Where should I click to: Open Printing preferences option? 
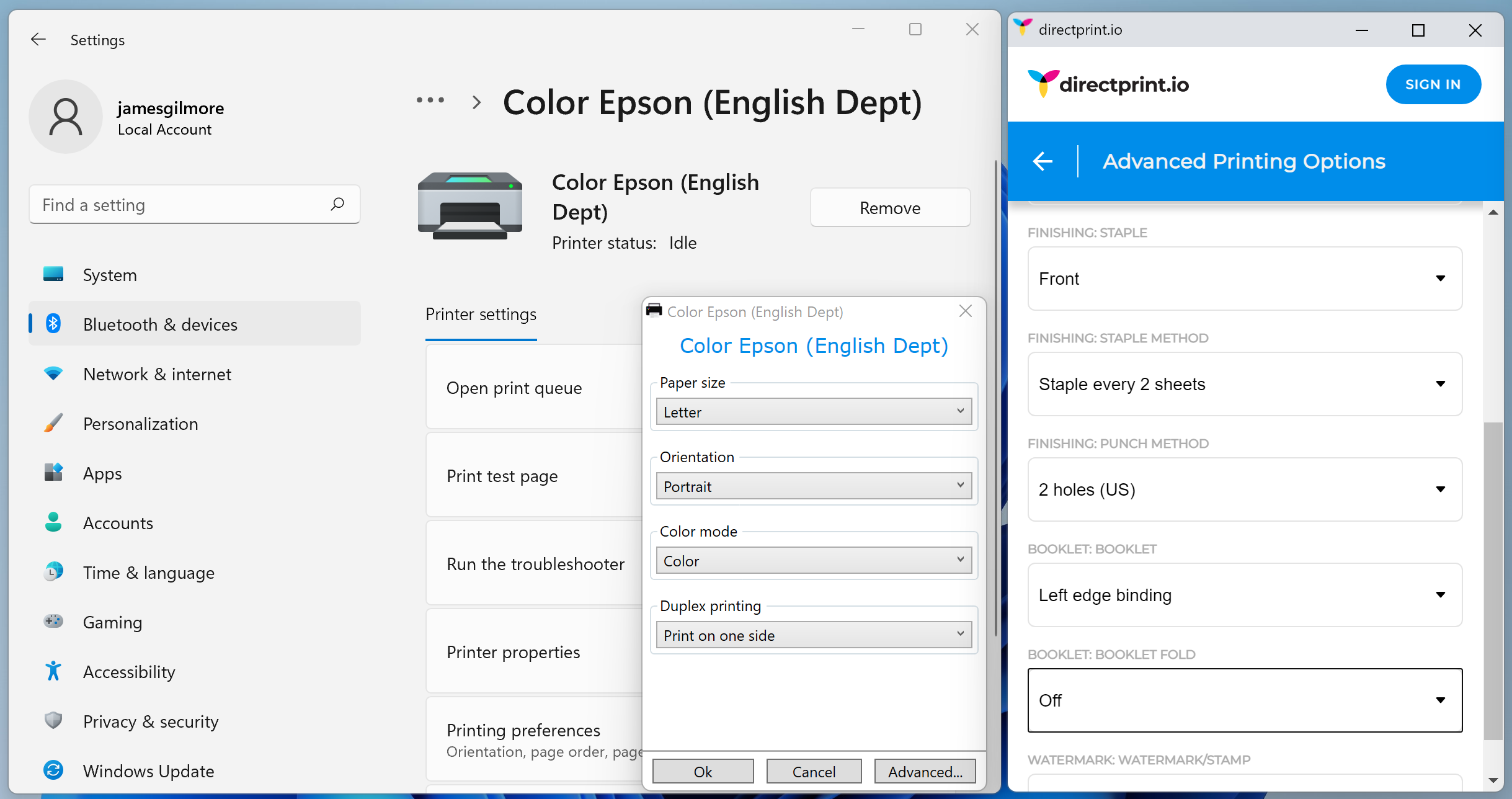[x=534, y=739]
